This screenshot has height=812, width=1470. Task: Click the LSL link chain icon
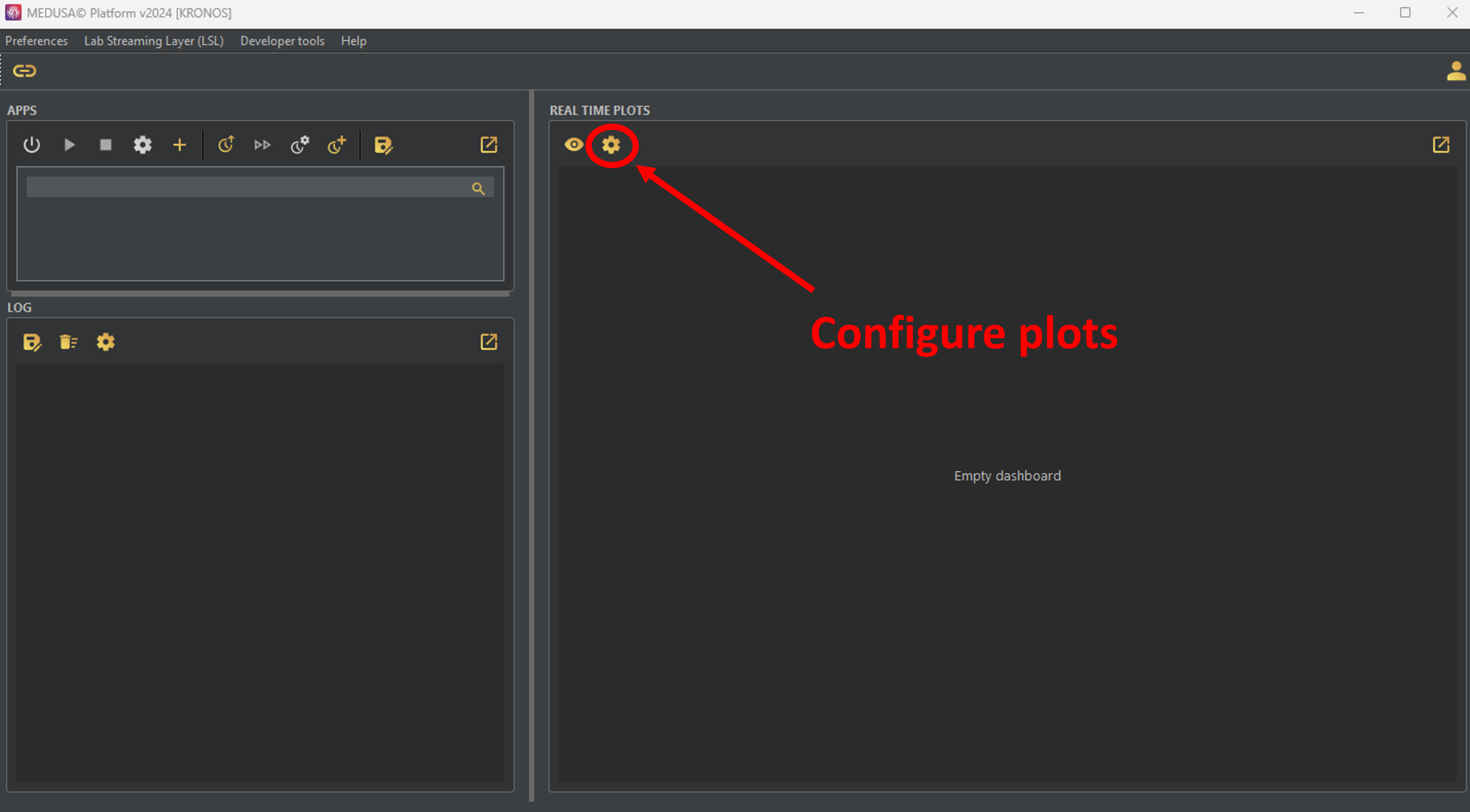click(x=24, y=71)
